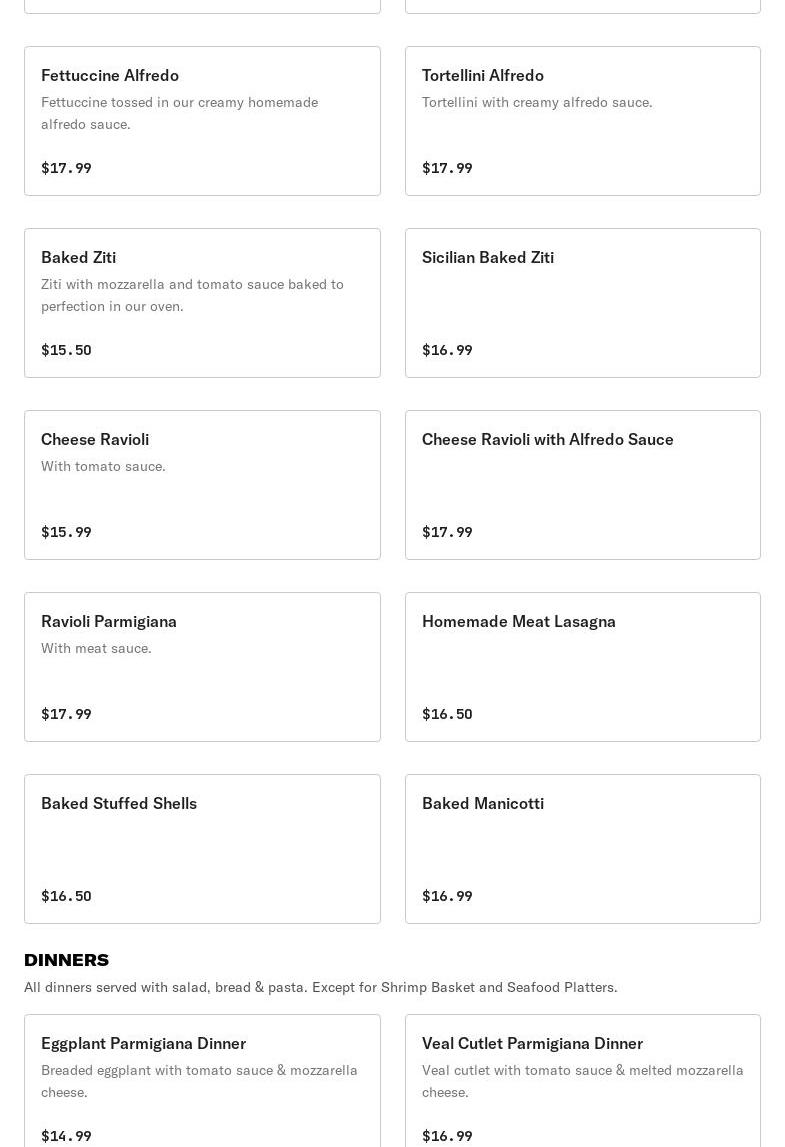Click the Tortellini Alfredo title text

(x=483, y=75)
